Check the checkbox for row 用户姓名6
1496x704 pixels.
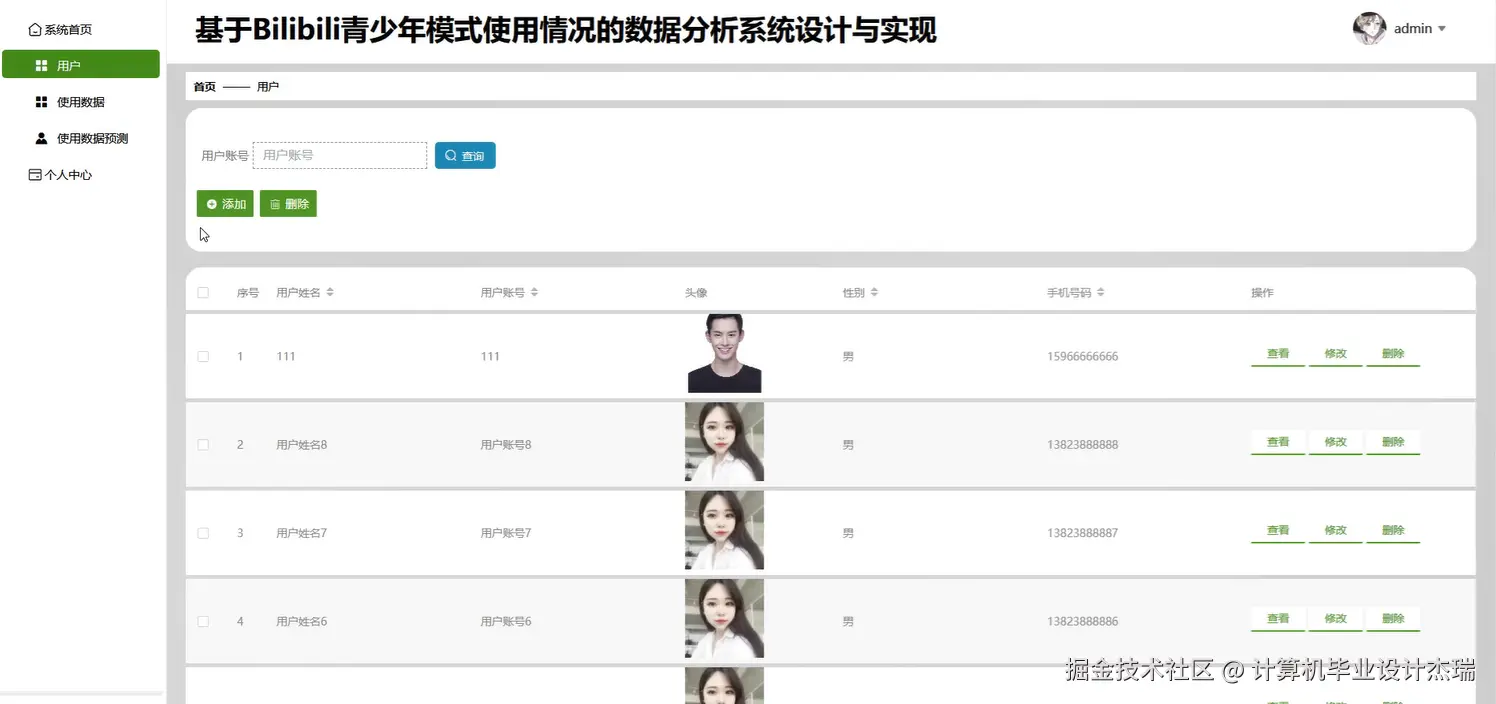click(x=203, y=621)
